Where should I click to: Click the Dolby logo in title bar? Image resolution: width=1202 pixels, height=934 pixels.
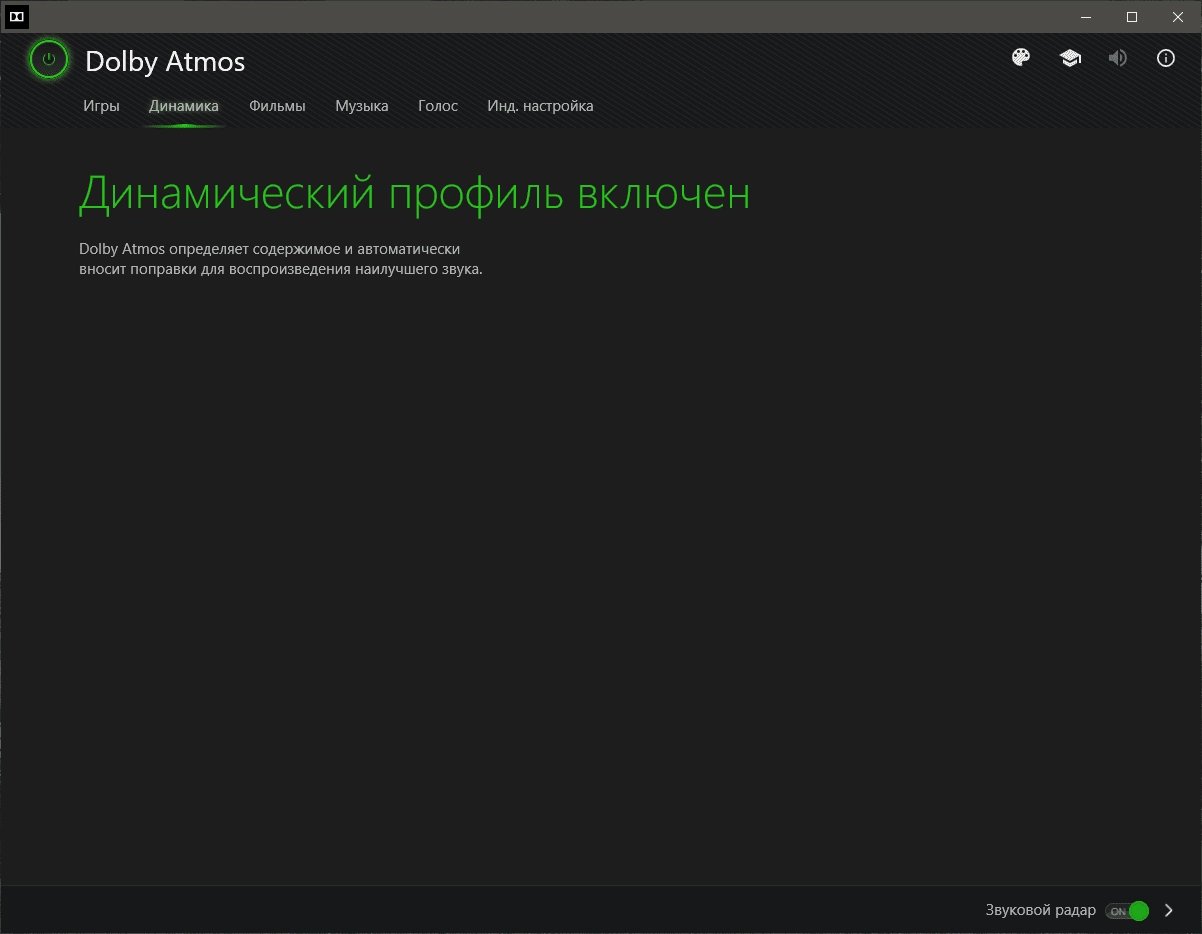point(17,16)
